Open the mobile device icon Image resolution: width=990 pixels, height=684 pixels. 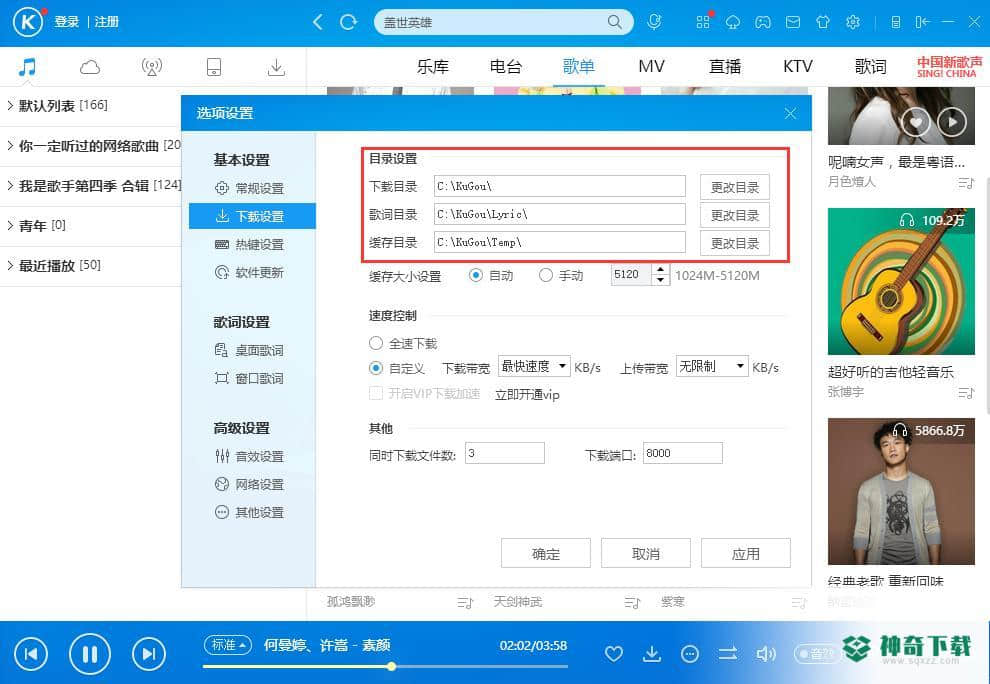pyautogui.click(x=214, y=66)
